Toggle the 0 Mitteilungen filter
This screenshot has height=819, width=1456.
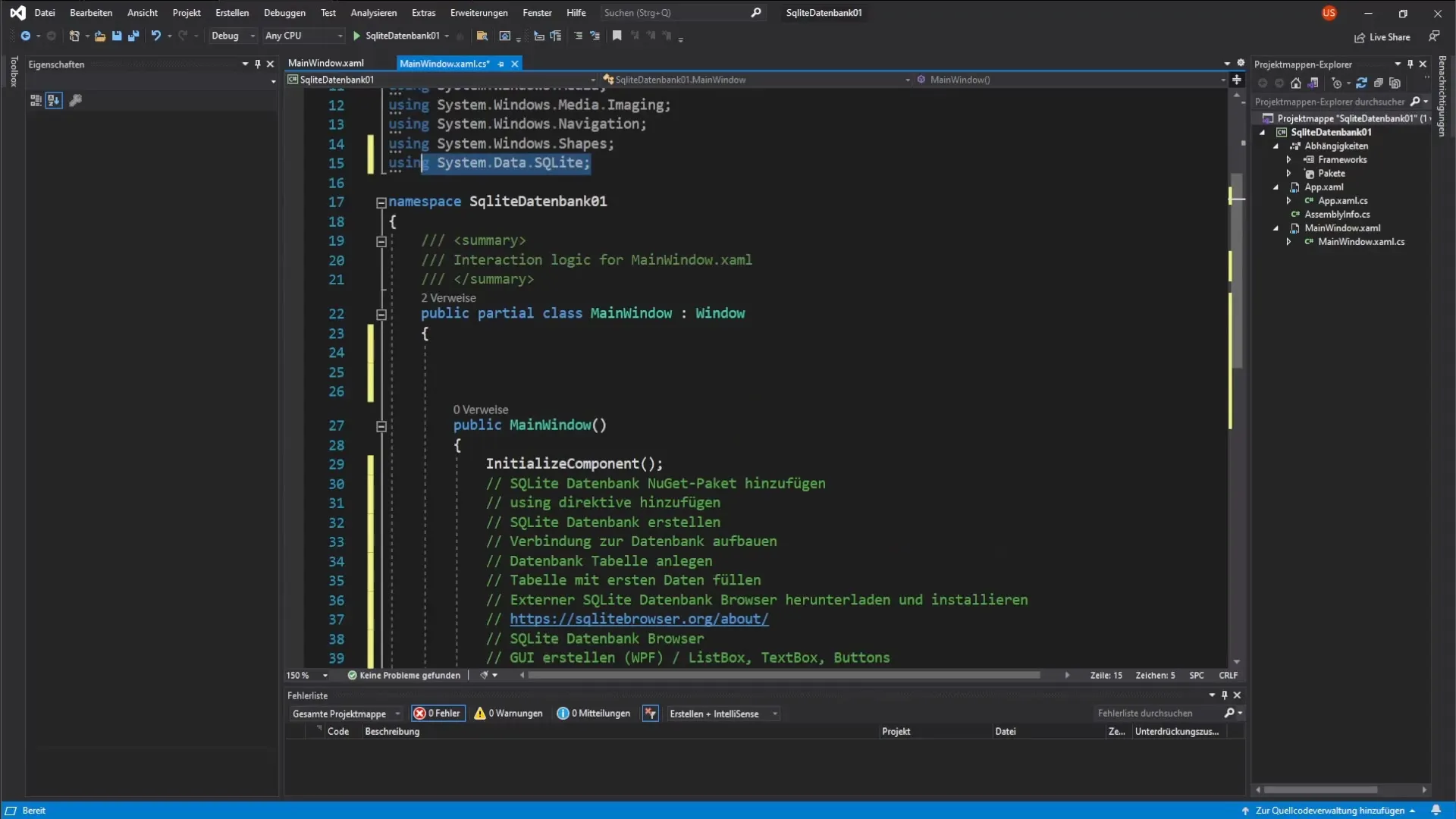tap(594, 714)
